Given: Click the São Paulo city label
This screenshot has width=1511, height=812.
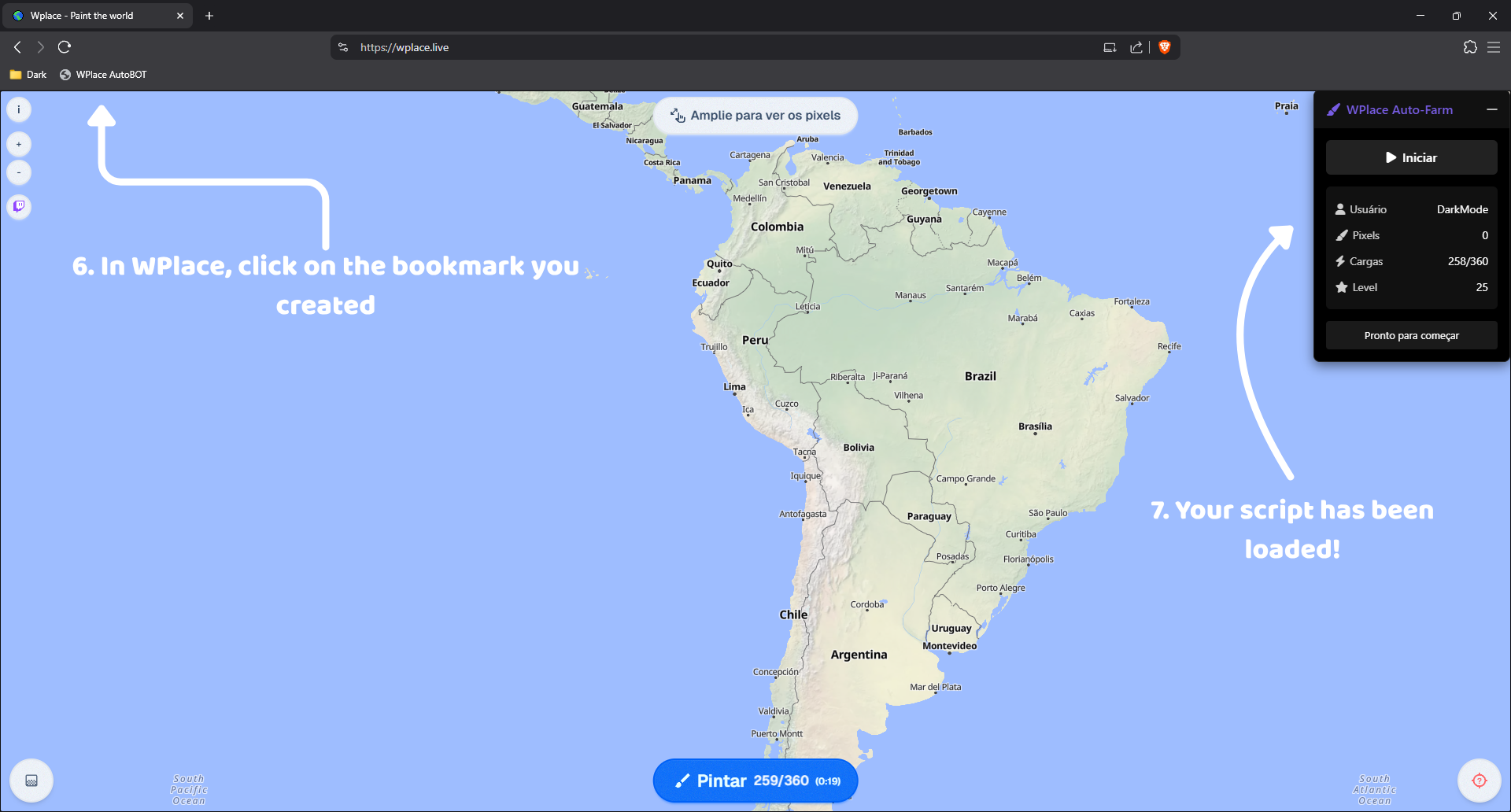Looking at the screenshot, I should (1047, 513).
